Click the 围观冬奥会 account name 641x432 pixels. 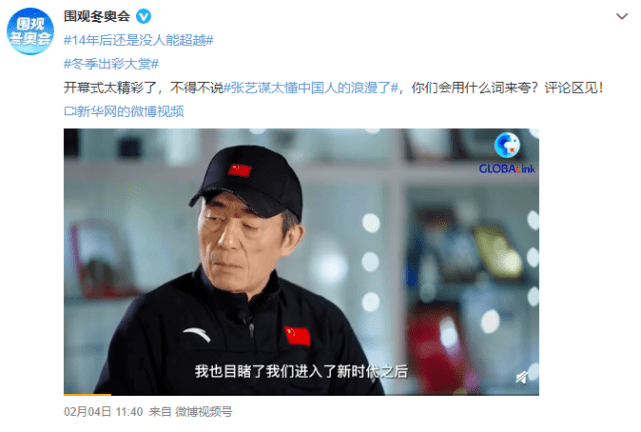(x=97, y=16)
